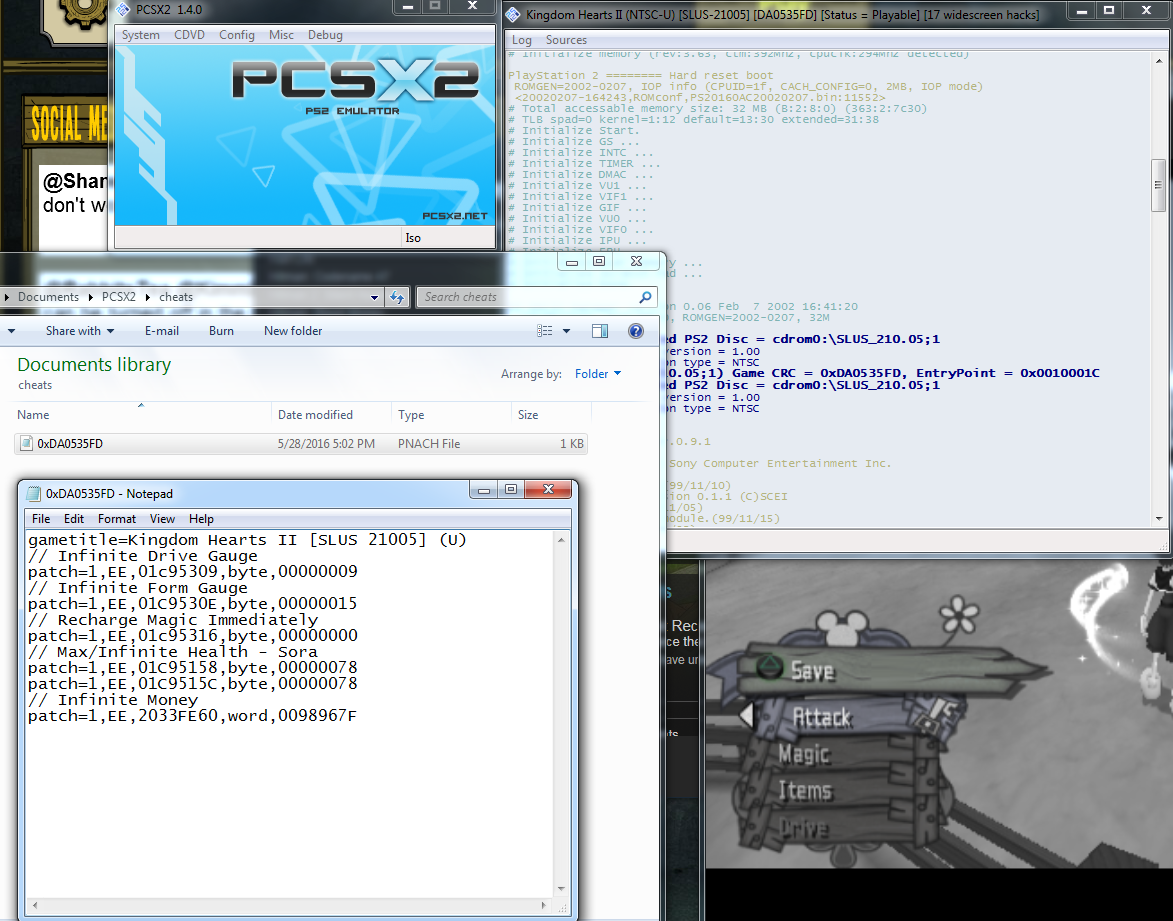Open the System menu in PCSX2

[141, 35]
